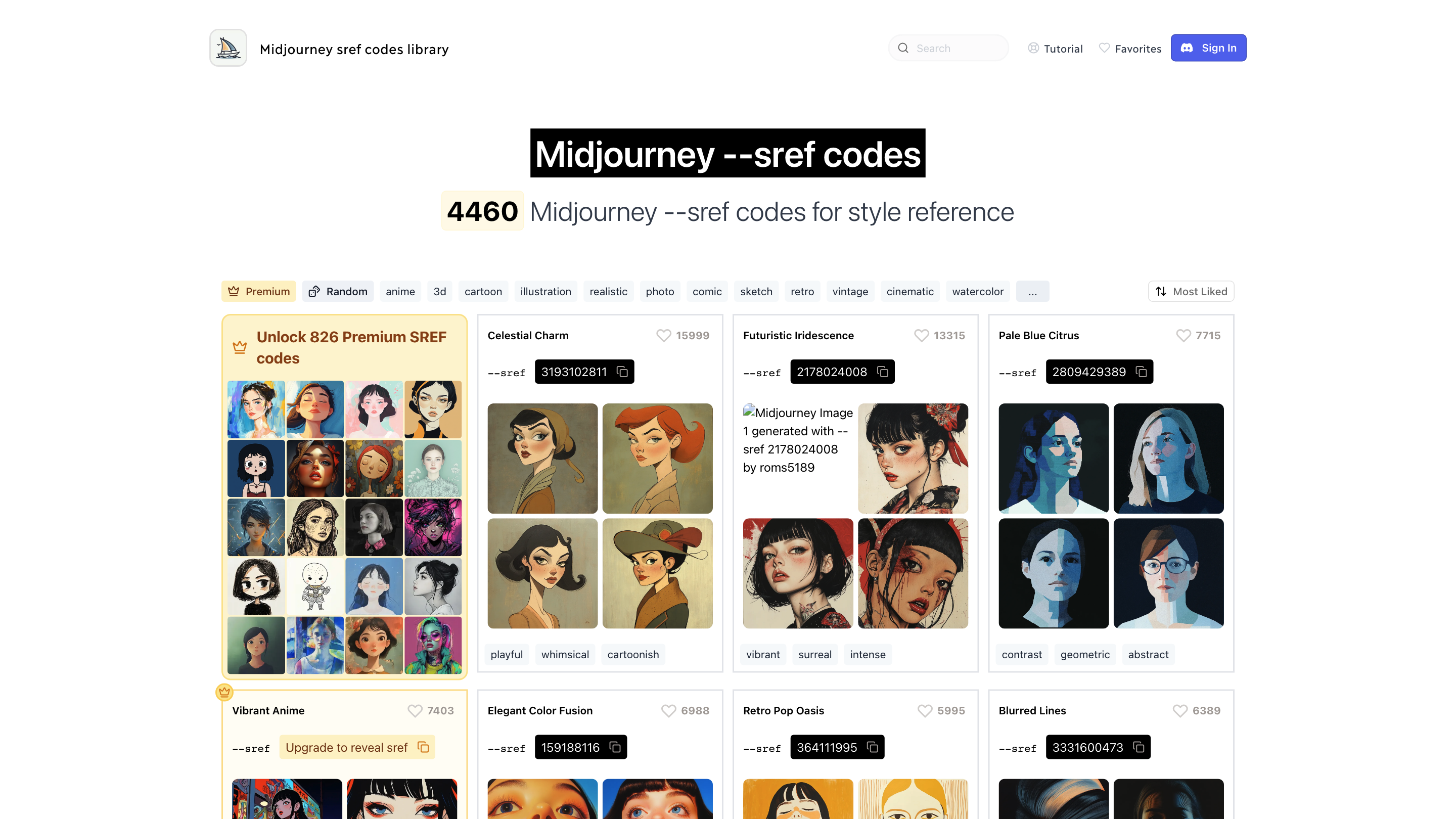Viewport: 1456px width, 819px height.
Task: Copy the Blurred Lines sref code
Action: (x=1139, y=747)
